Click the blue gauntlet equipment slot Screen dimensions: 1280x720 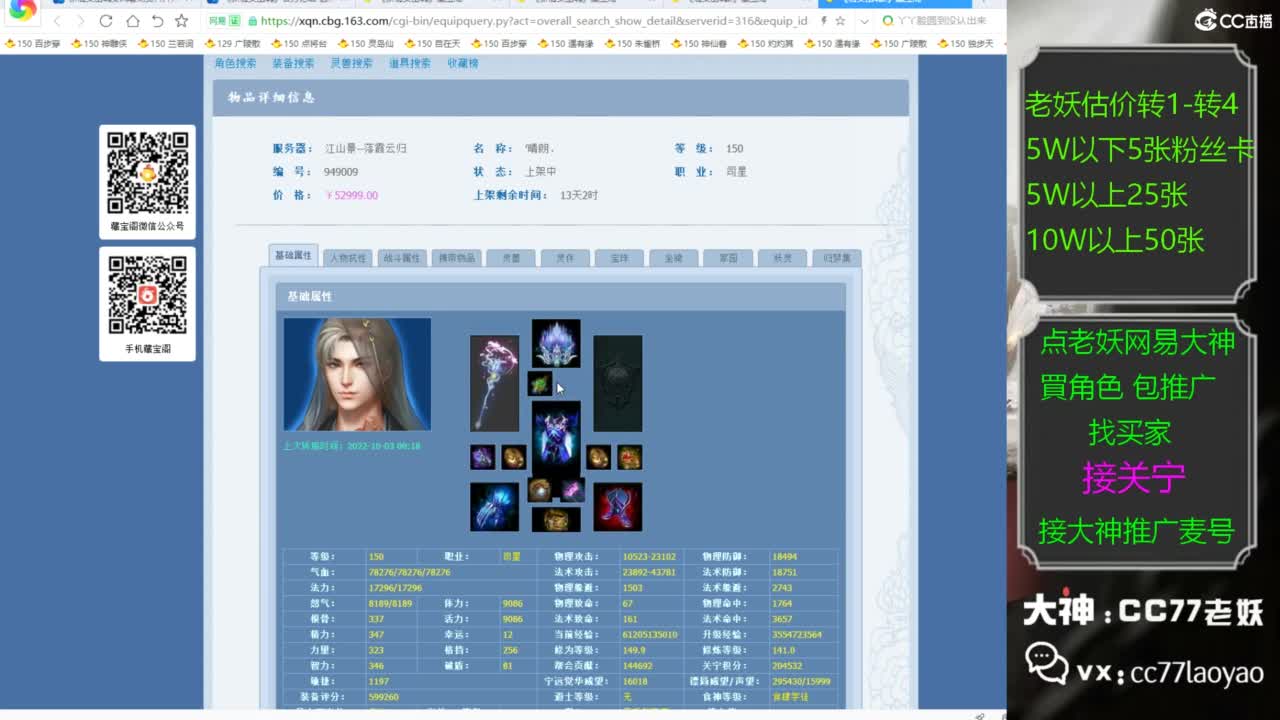click(495, 507)
